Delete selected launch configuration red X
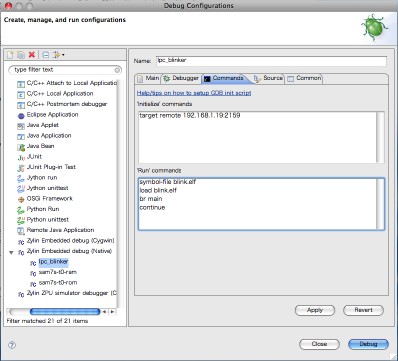This screenshot has height=361, width=398. (x=32, y=55)
